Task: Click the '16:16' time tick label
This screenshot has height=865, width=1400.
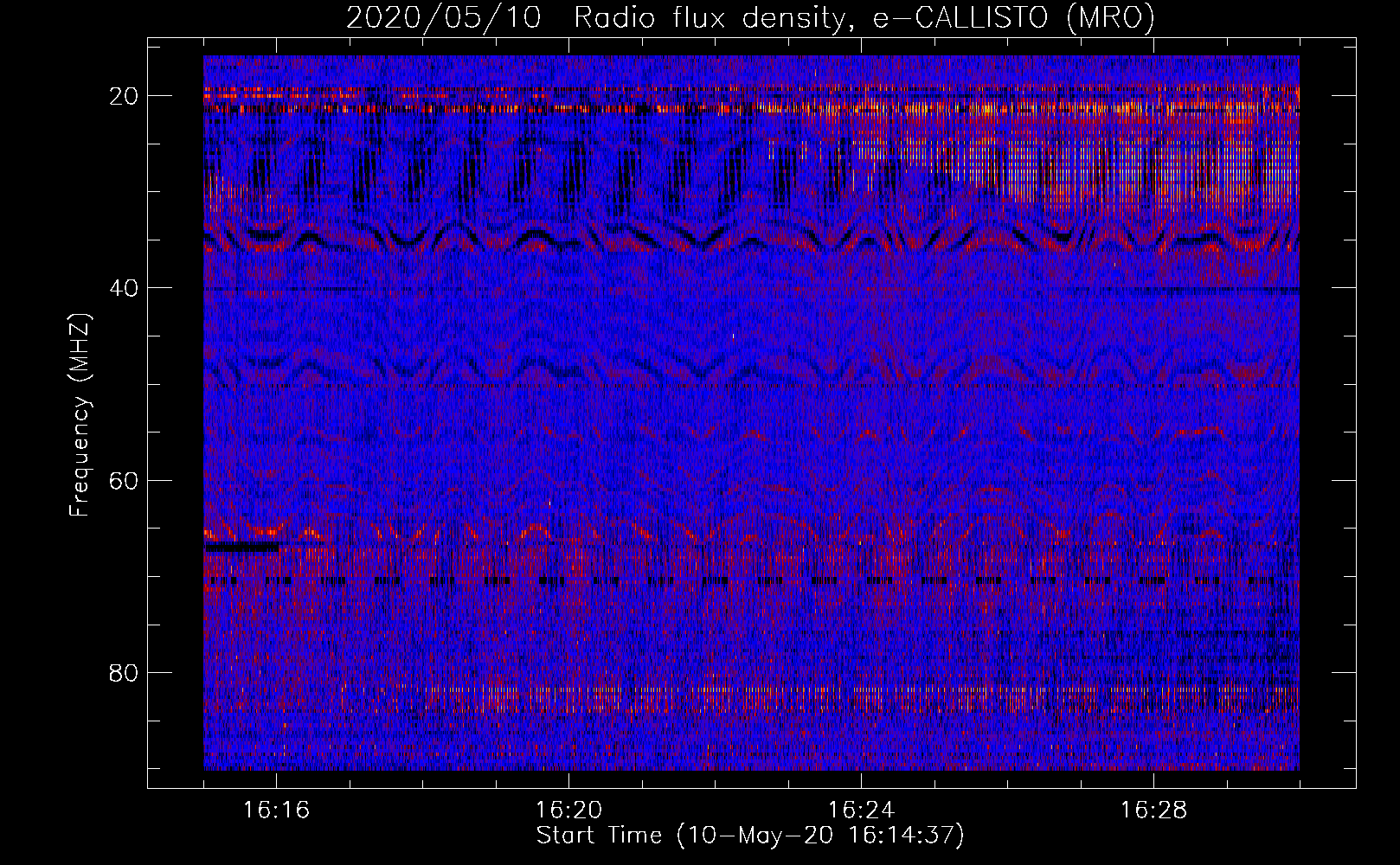Action: [x=277, y=811]
